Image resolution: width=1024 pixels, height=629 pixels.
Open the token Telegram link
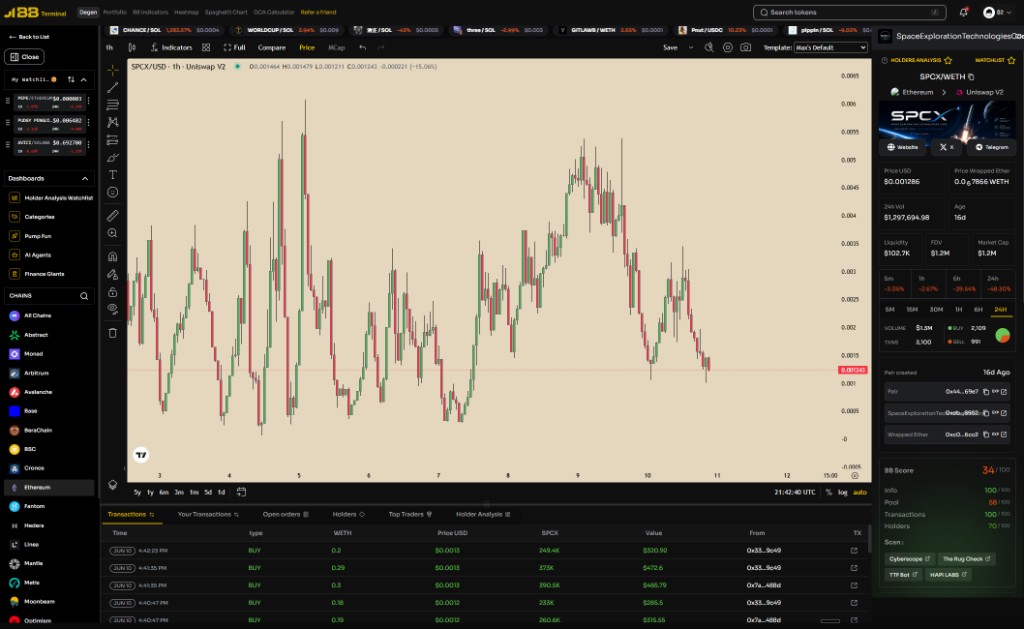point(991,147)
